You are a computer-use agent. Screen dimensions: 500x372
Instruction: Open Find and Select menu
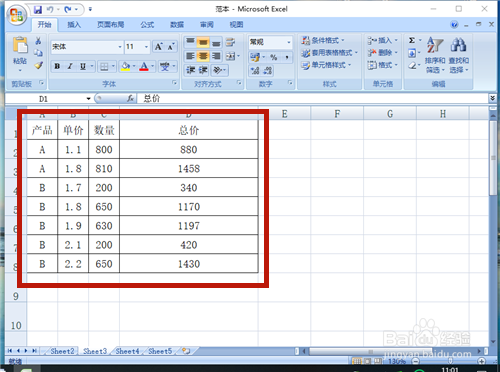[x=458, y=55]
